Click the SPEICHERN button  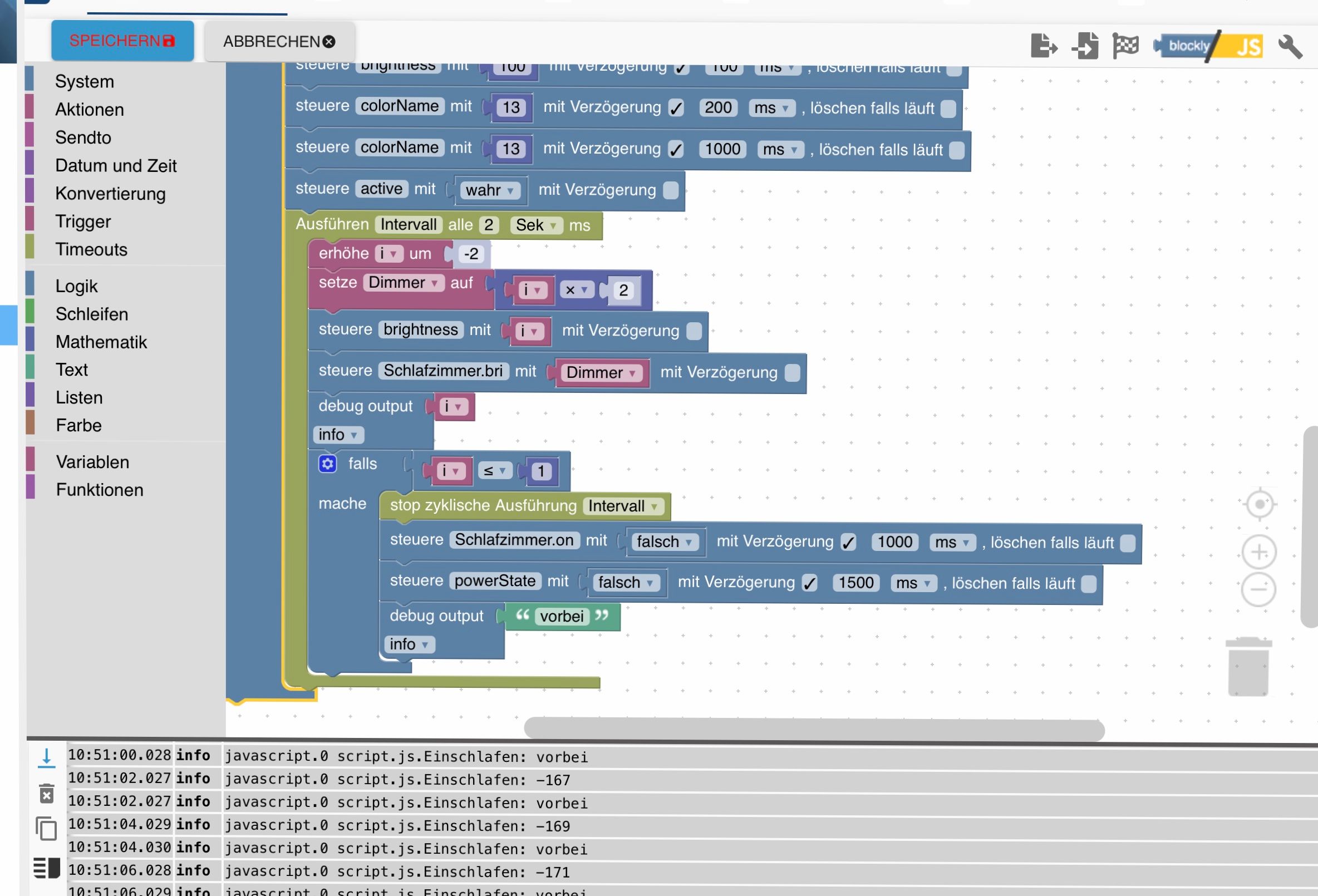(x=122, y=41)
